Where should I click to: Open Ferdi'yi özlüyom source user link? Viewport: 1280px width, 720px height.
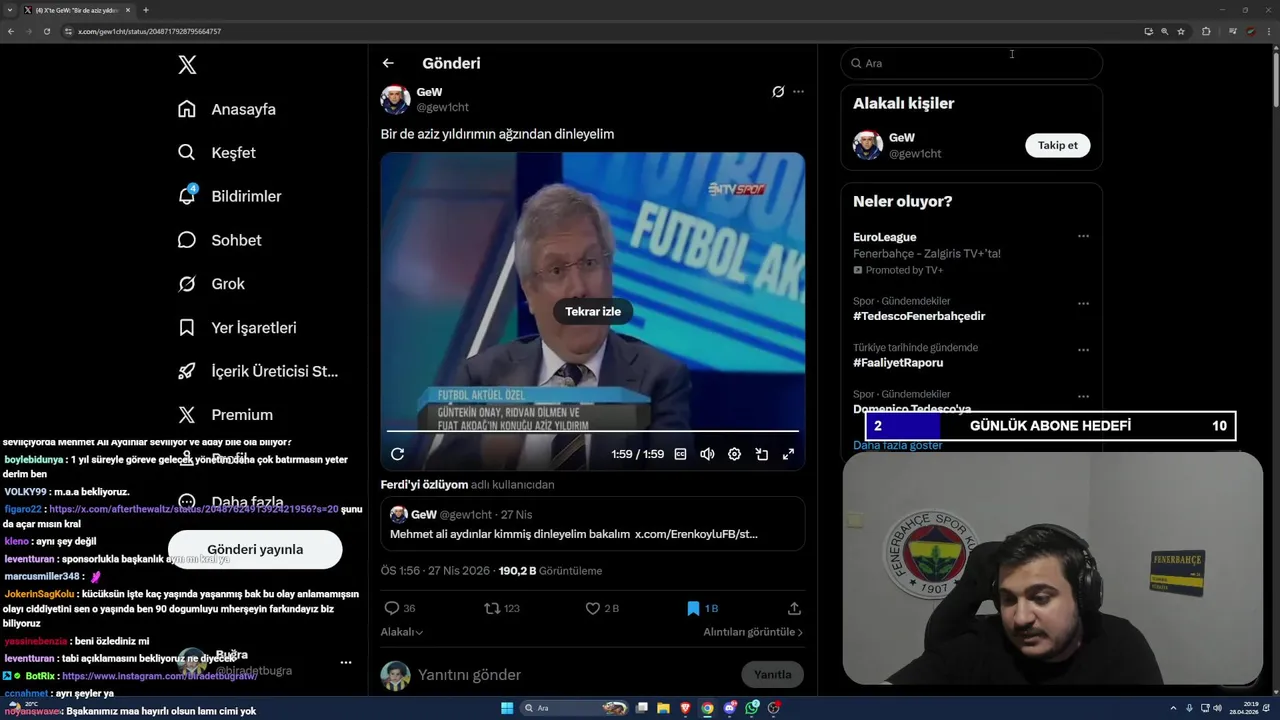[x=425, y=484]
